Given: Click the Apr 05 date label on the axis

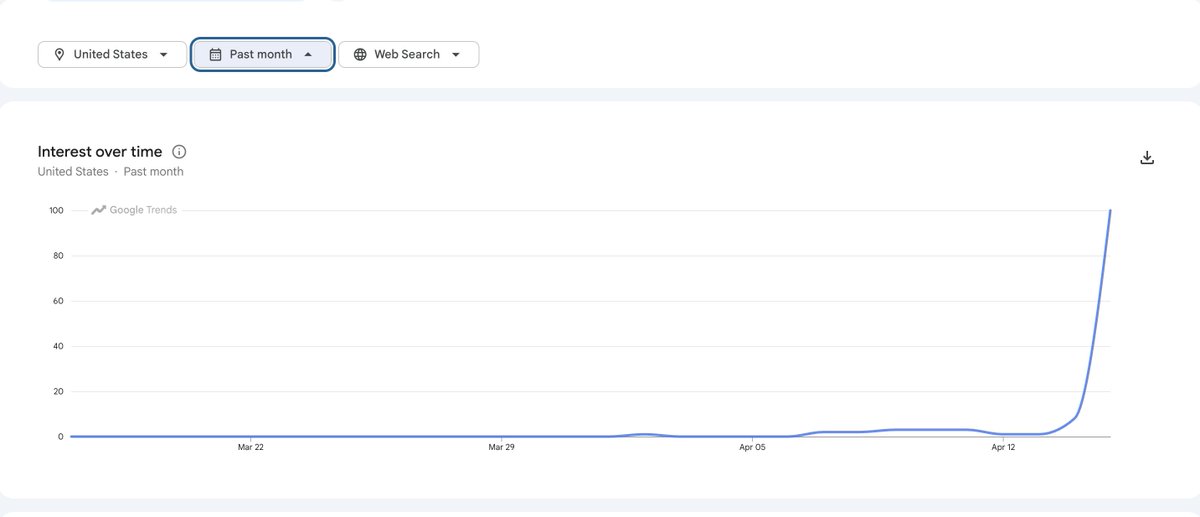Looking at the screenshot, I should (752, 448).
